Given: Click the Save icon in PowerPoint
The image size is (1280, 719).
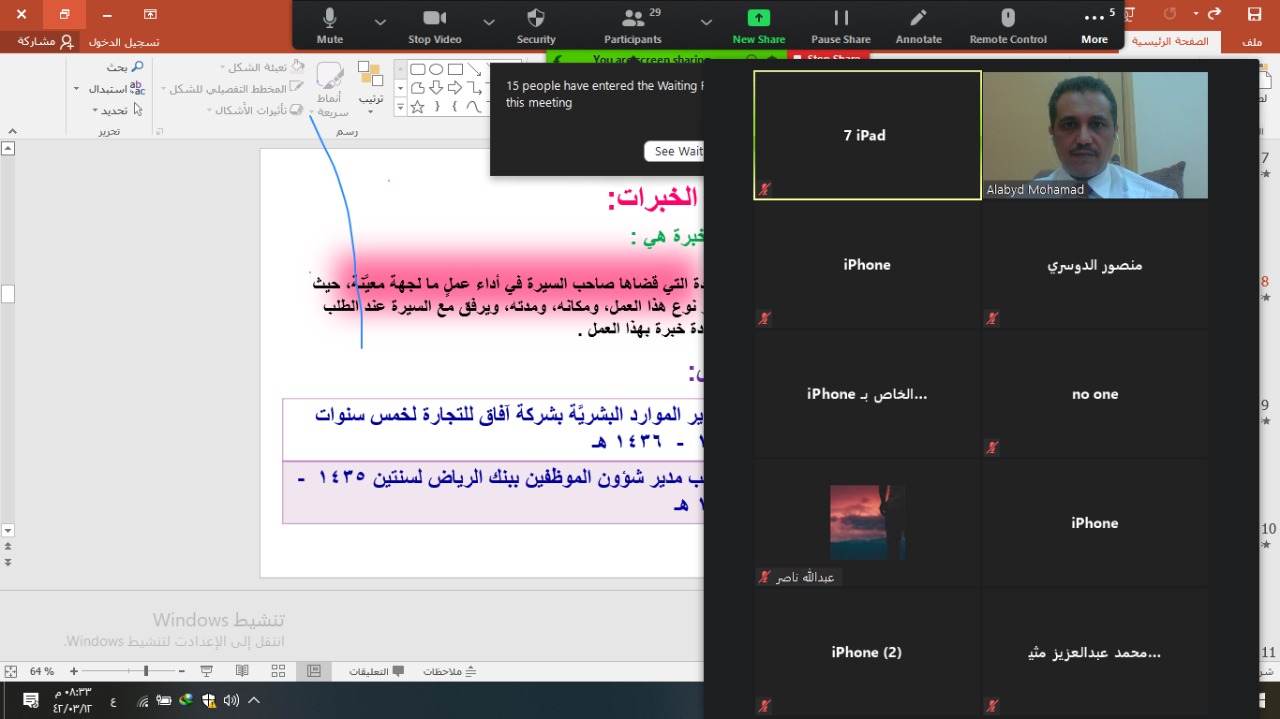Looking at the screenshot, I should point(1254,14).
